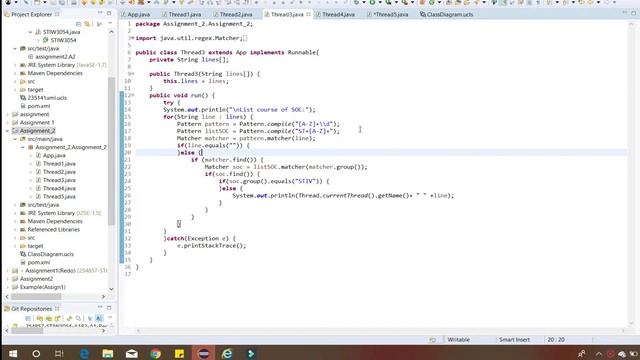The width and height of the screenshot is (640, 360).
Task: Toggle hierarchical branch layout in Git view
Action: tap(90, 318)
